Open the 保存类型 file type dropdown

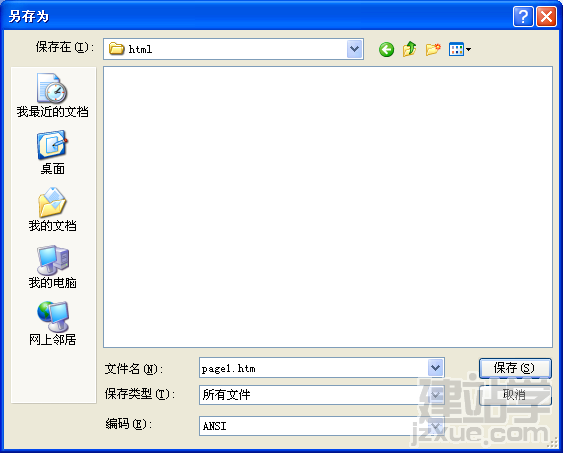coord(436,395)
